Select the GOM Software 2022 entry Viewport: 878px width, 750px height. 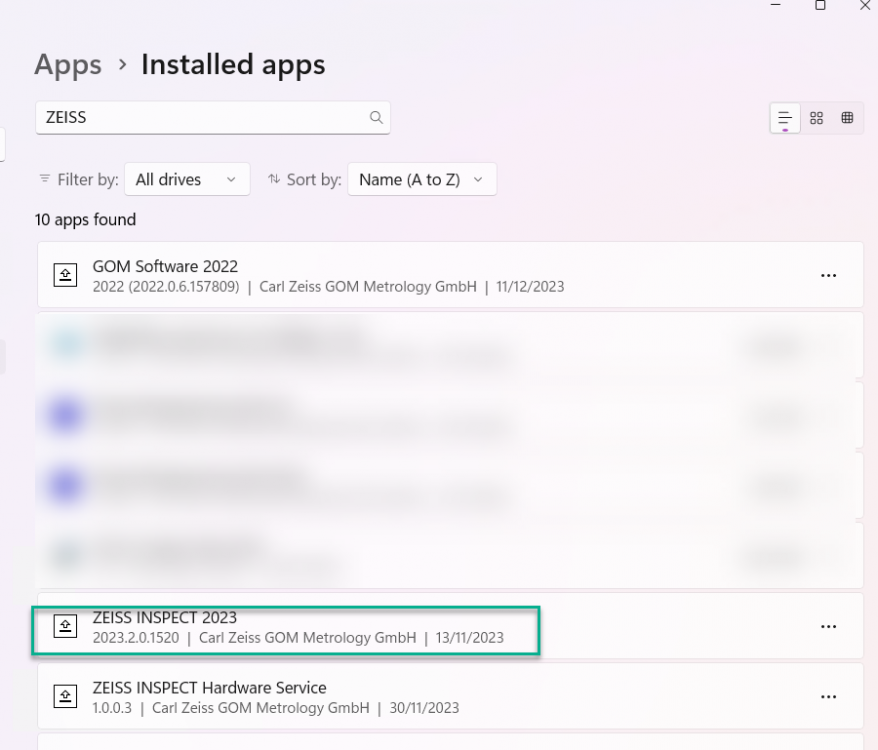pyautogui.click(x=400, y=276)
